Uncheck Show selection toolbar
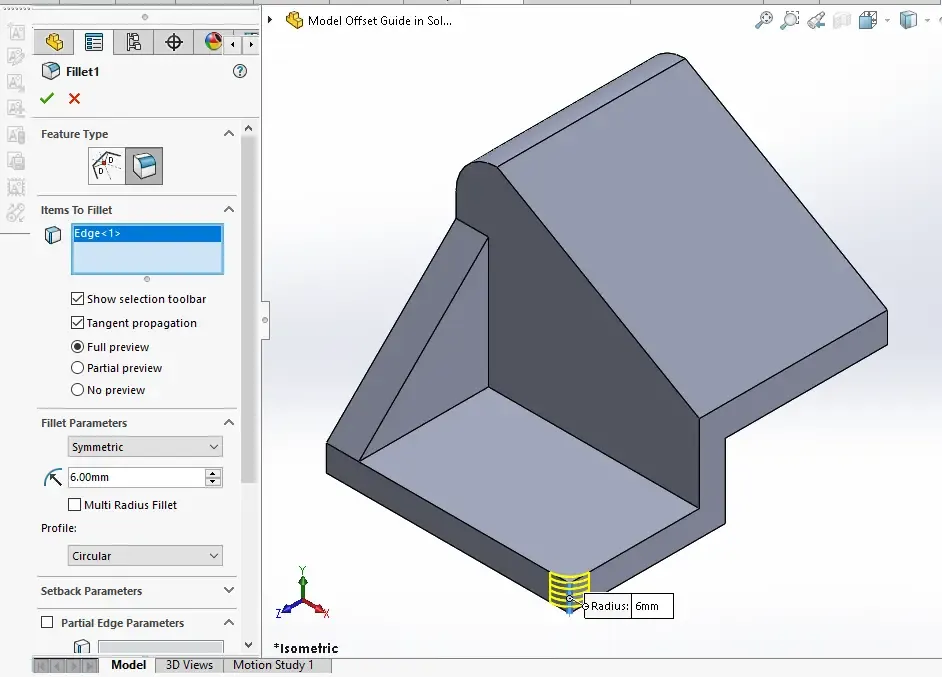Viewport: 942px width, 677px height. tap(78, 299)
